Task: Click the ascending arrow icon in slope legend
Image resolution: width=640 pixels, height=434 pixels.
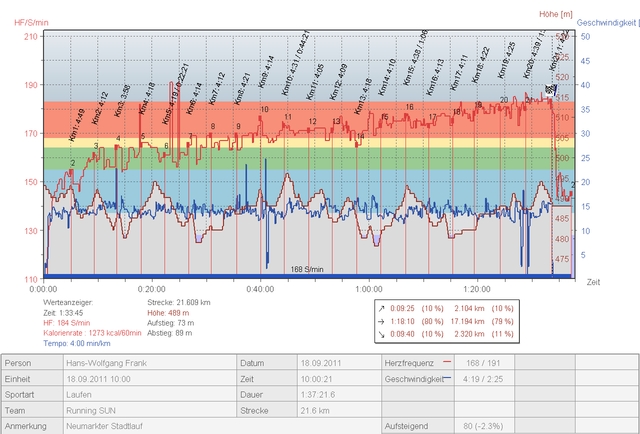Action: point(384,308)
